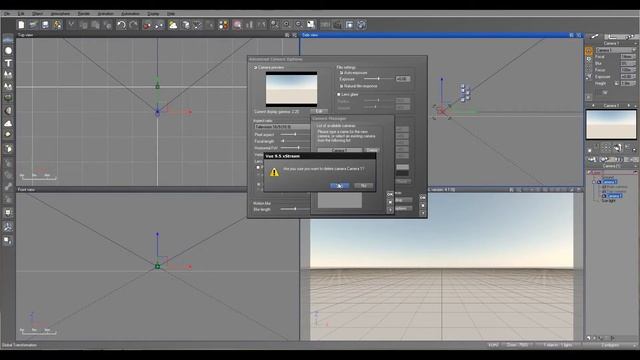Click the Exposure value field in dialog
Image resolution: width=640 pixels, height=360 pixels.
pyautogui.click(x=403, y=79)
